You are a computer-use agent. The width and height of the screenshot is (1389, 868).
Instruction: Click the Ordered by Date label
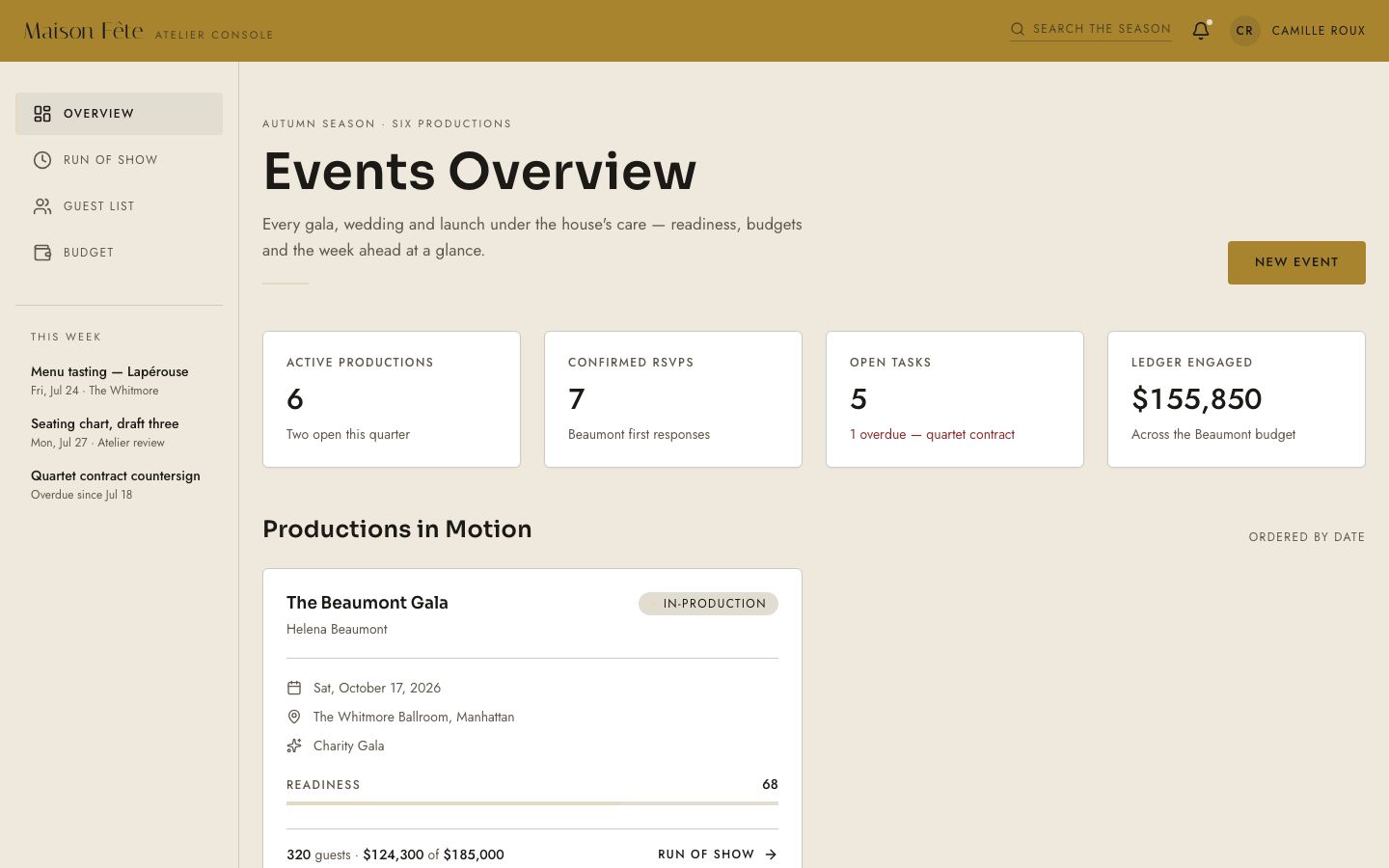[x=1307, y=537]
